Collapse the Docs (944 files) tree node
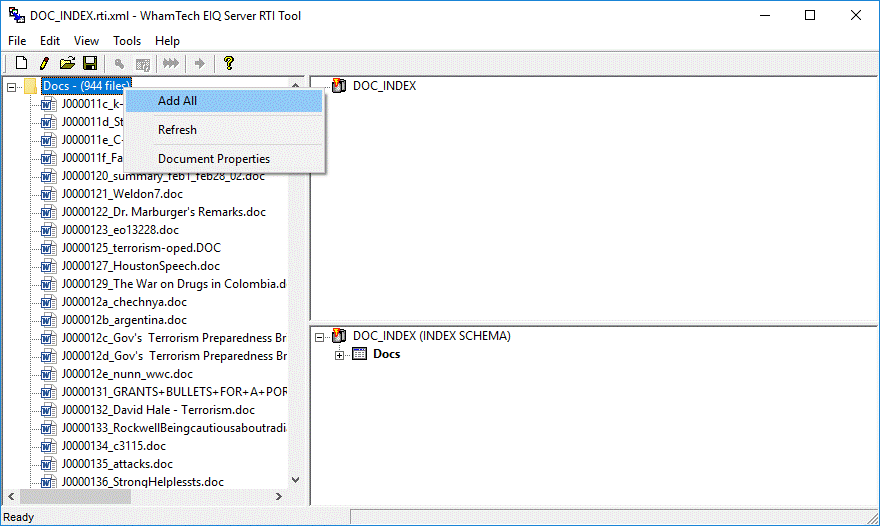Image resolution: width=880 pixels, height=526 pixels. coord(11,87)
